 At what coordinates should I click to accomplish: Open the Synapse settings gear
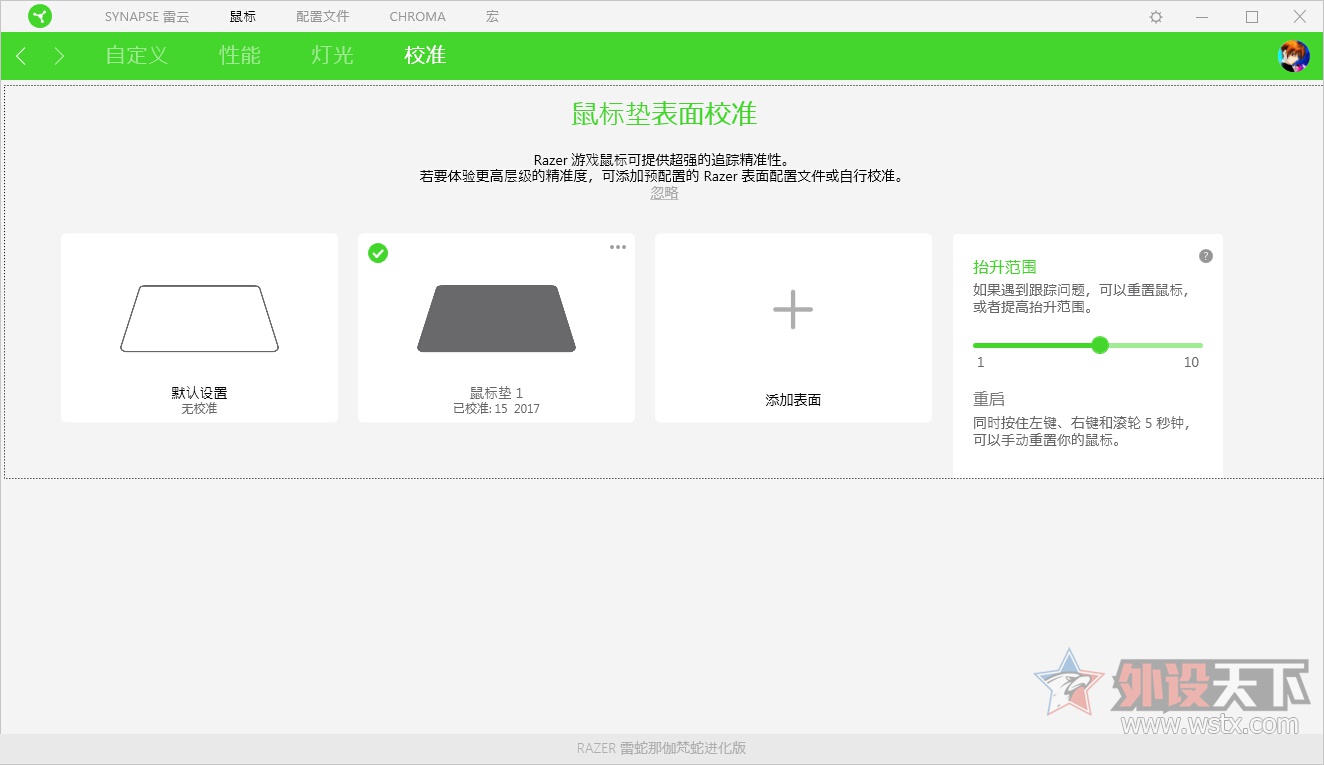click(x=1155, y=16)
